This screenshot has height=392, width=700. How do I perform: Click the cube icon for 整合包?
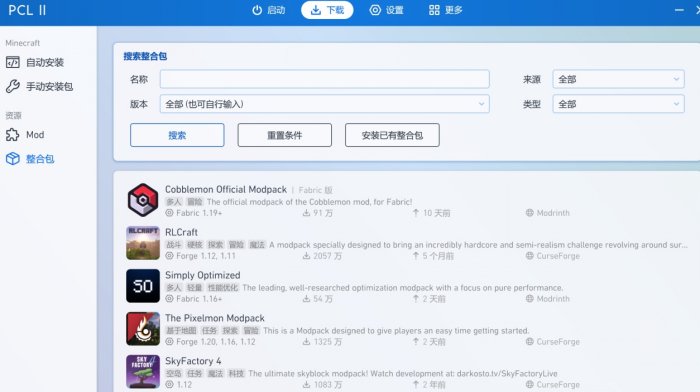pos(12,158)
